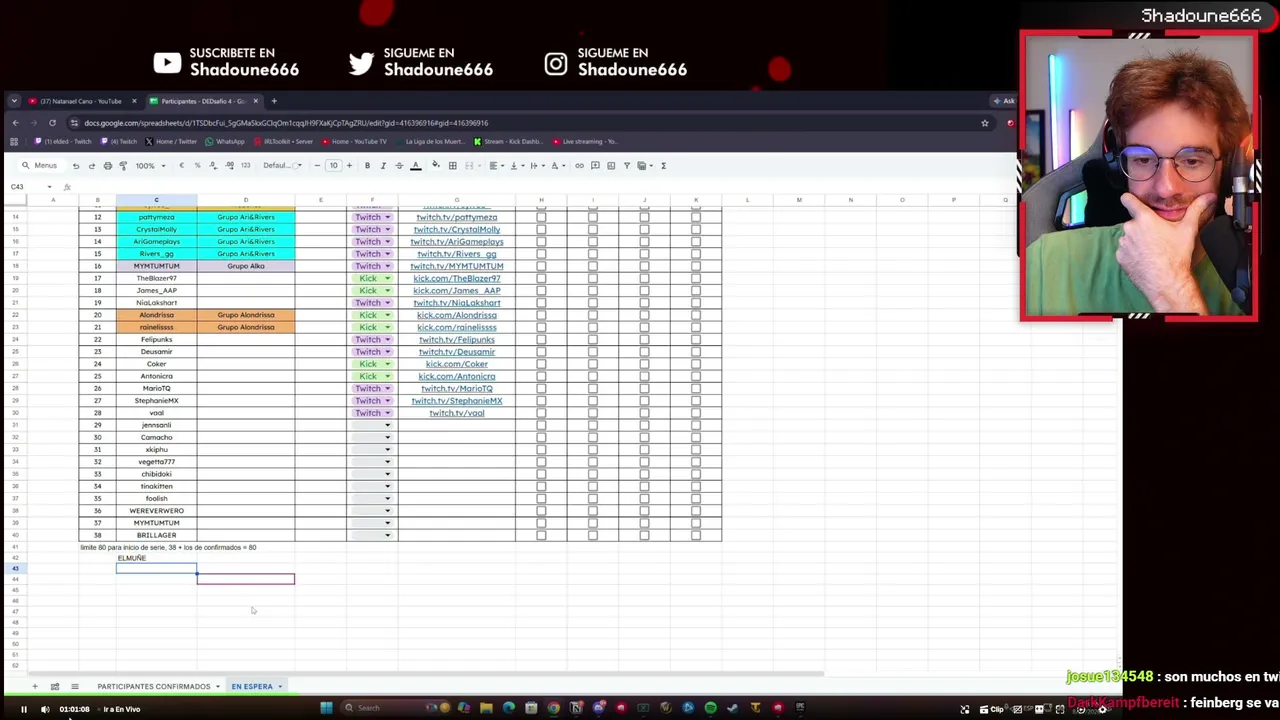1280x720 pixels.
Task: Check first checkbox in CrystalMolly row
Action: tap(541, 230)
